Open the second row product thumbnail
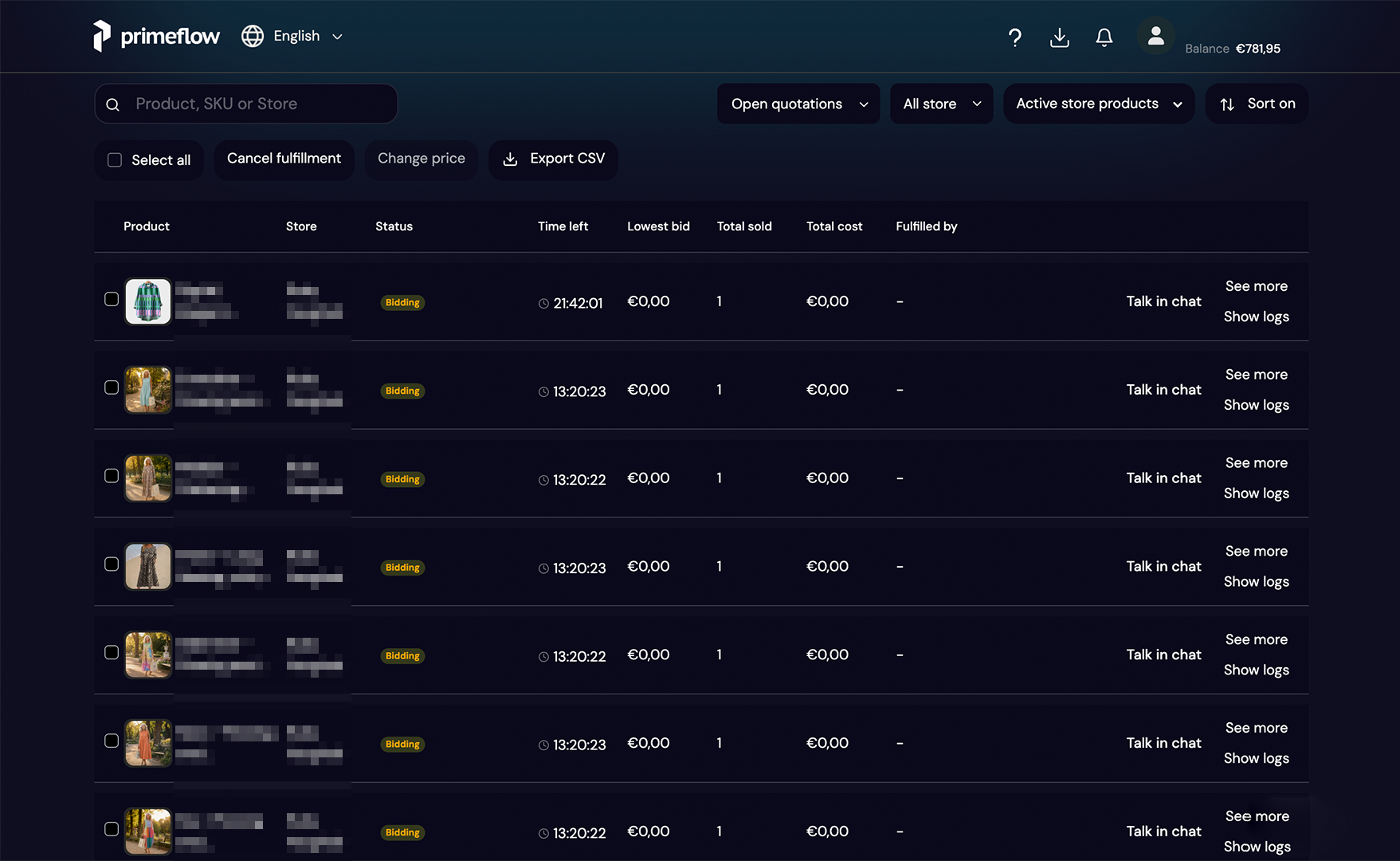Screen dimensions: 1400x861 click(148, 390)
